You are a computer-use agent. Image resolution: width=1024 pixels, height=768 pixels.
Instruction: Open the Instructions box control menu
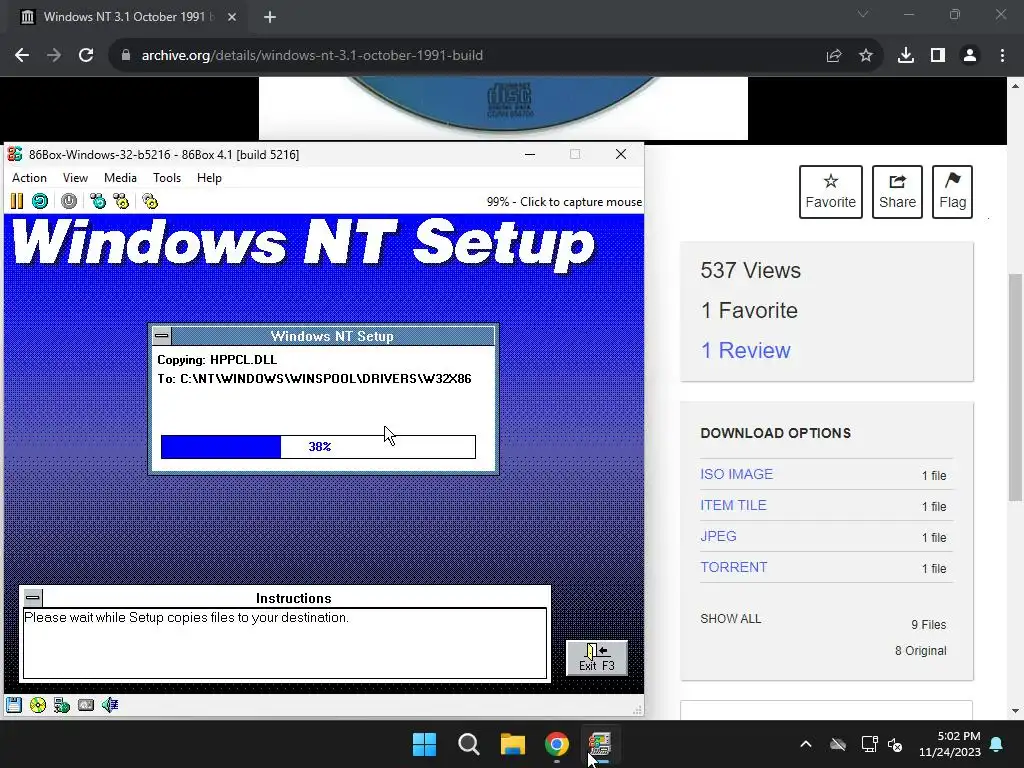coord(33,598)
